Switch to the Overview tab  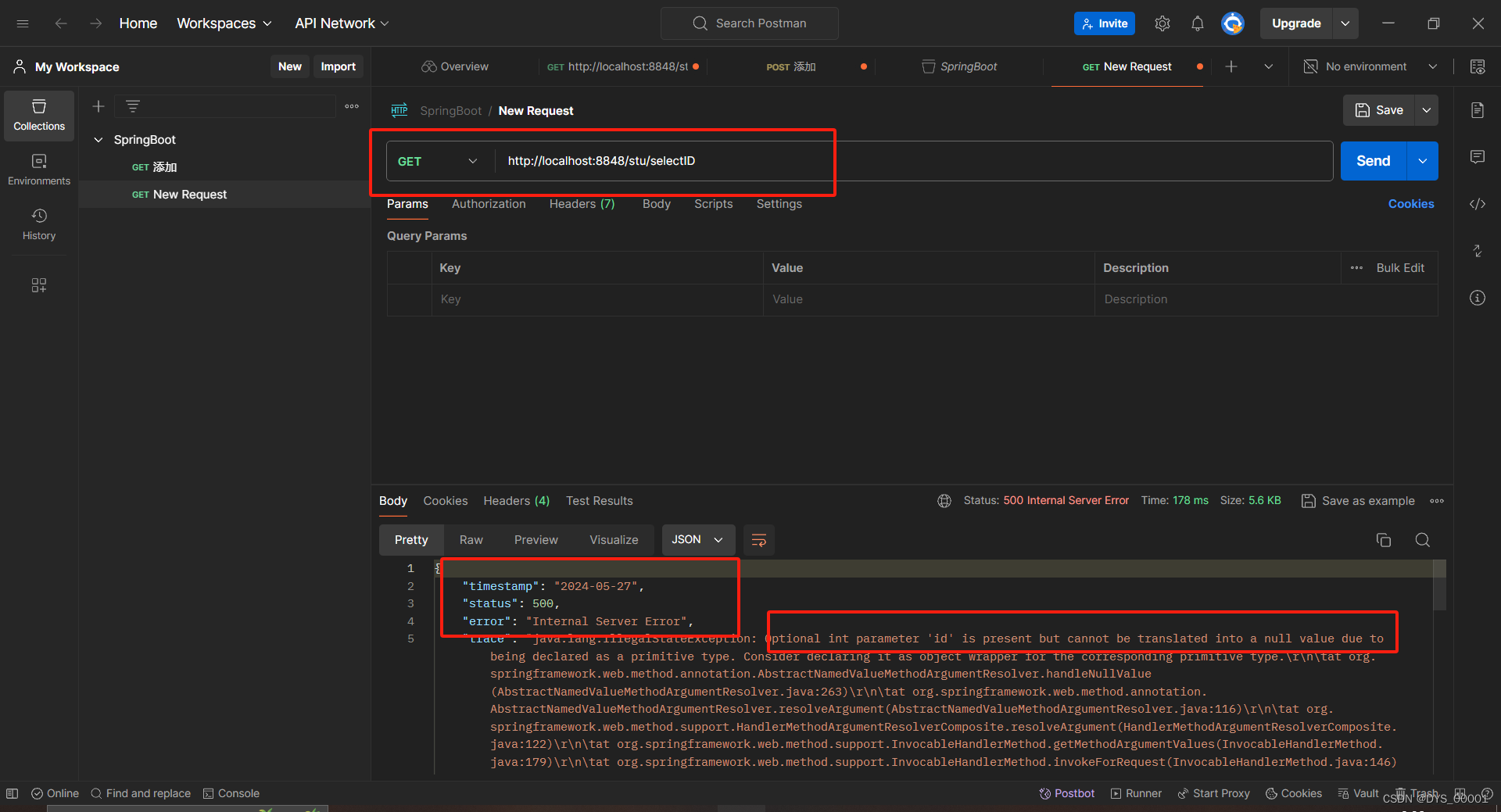(x=455, y=66)
